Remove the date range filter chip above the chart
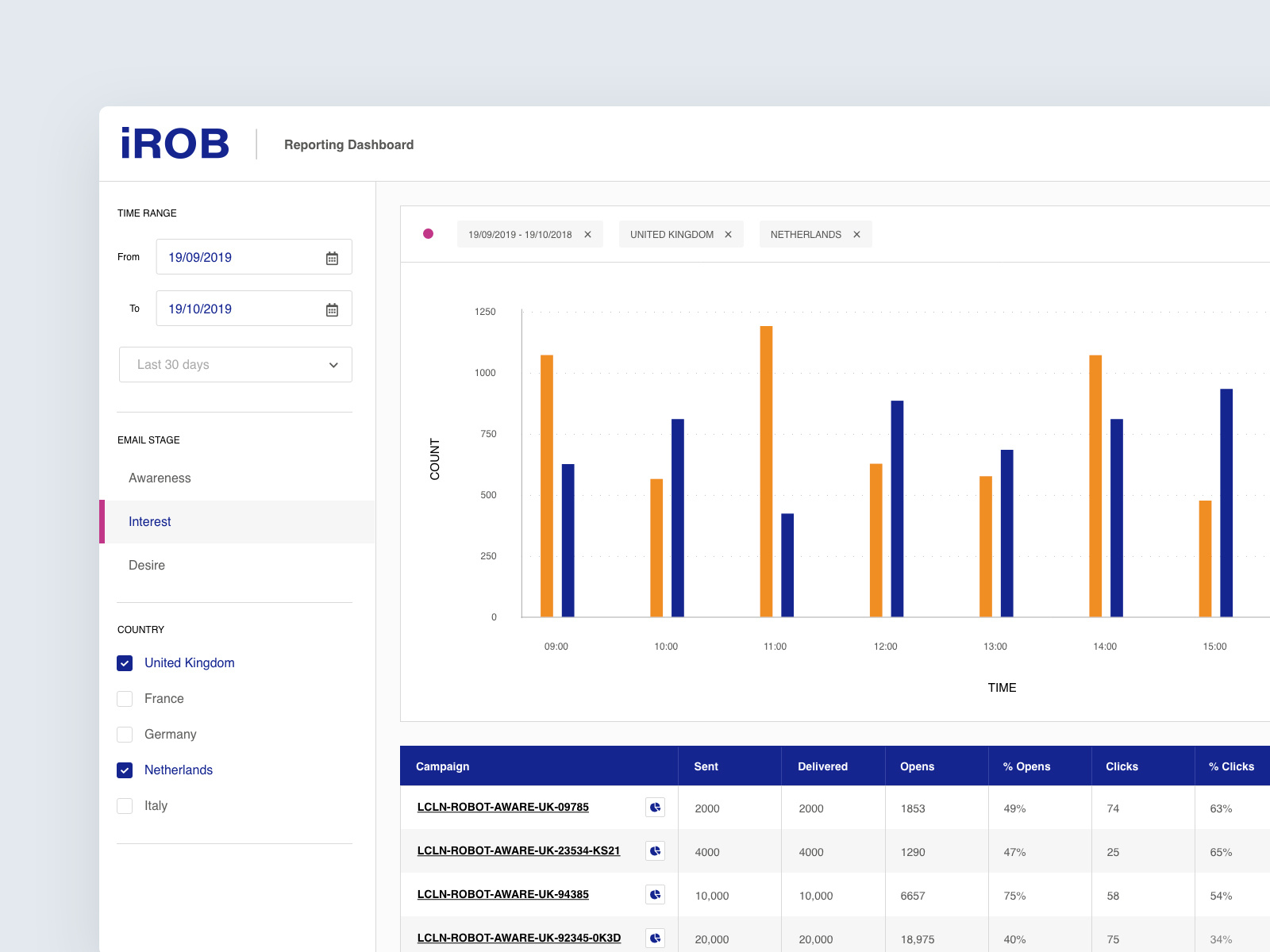Viewport: 1270px width, 952px height. (588, 234)
